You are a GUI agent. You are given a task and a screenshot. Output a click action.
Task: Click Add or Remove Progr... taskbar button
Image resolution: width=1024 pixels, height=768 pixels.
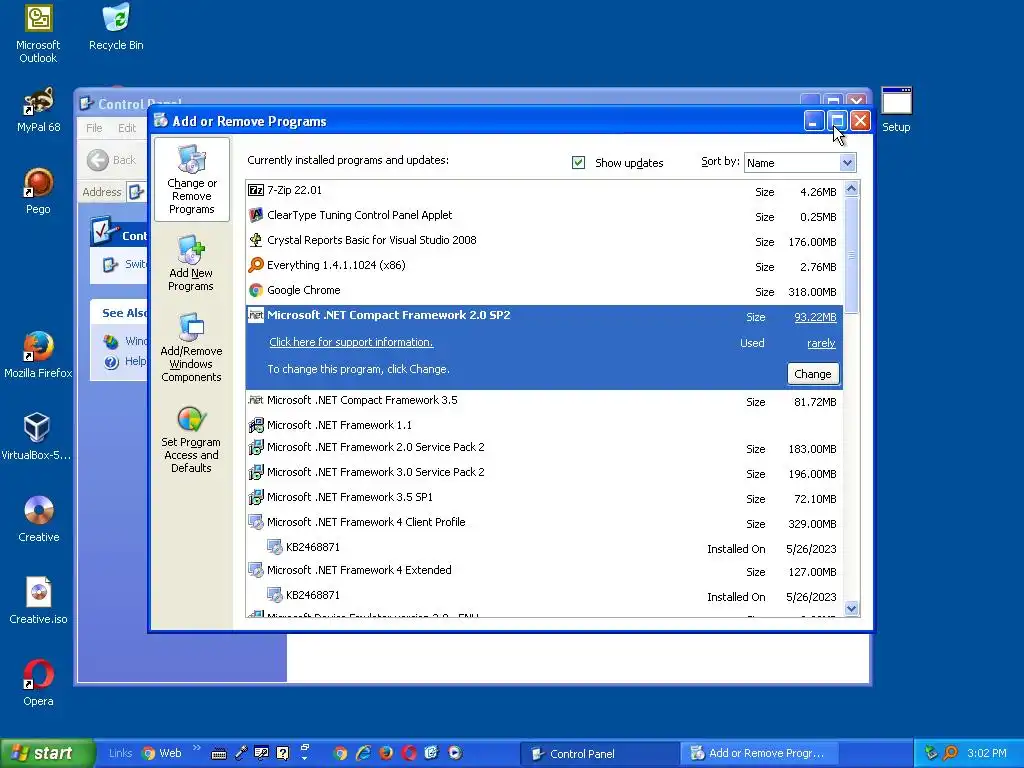pos(760,754)
